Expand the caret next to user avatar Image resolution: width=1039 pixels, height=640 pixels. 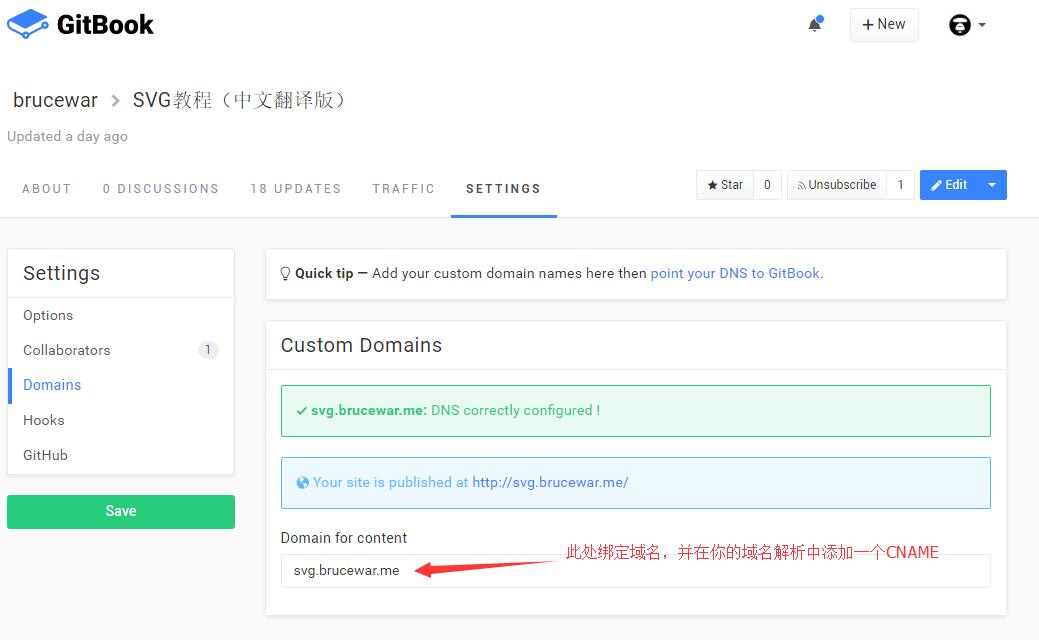982,25
